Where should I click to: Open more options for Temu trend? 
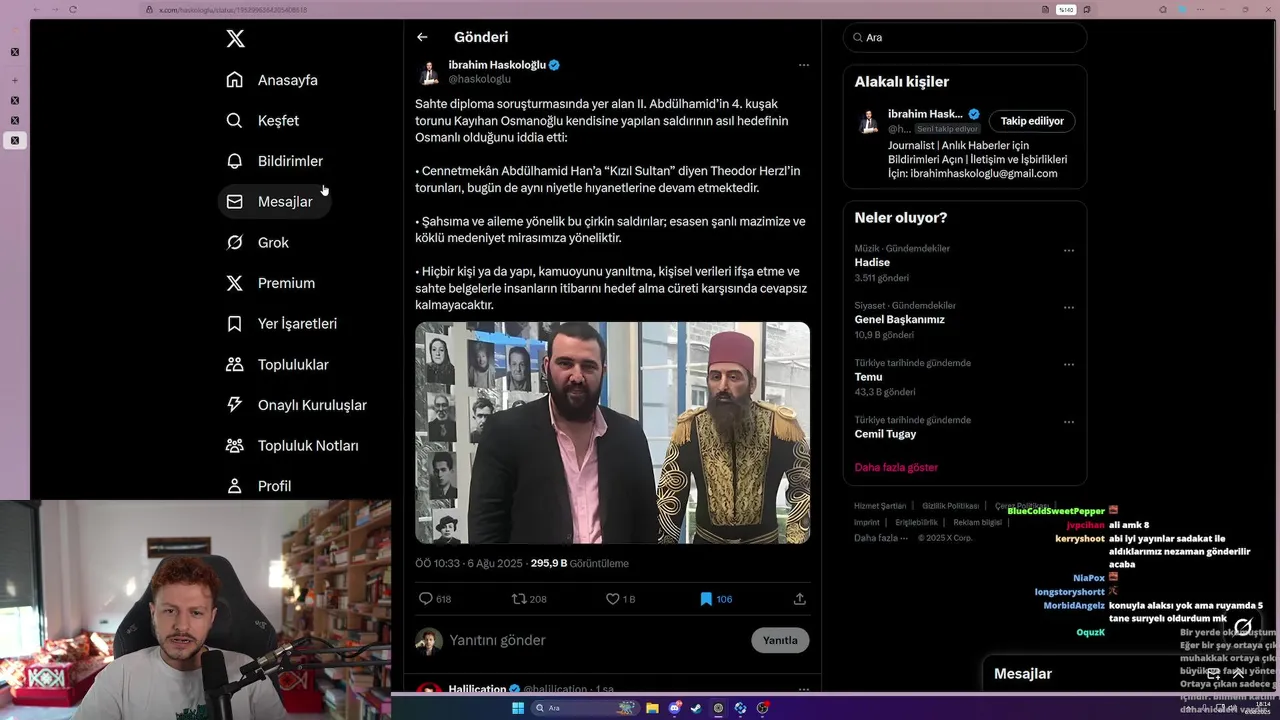coord(1069,364)
